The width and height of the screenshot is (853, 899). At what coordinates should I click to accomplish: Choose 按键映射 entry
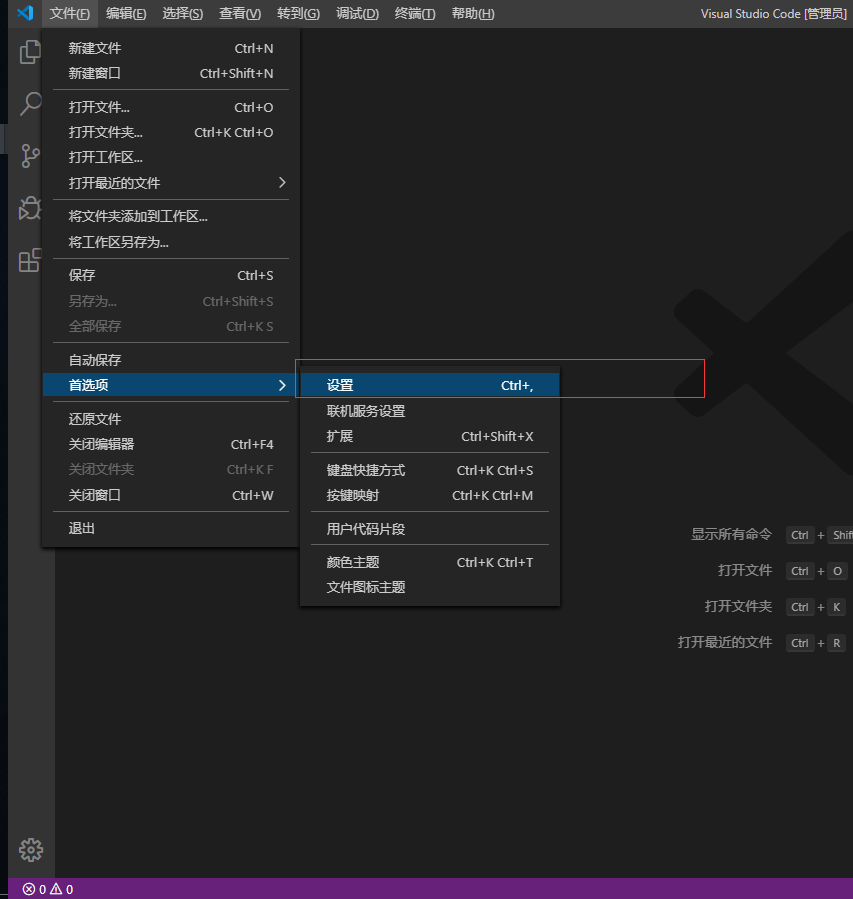coord(429,495)
